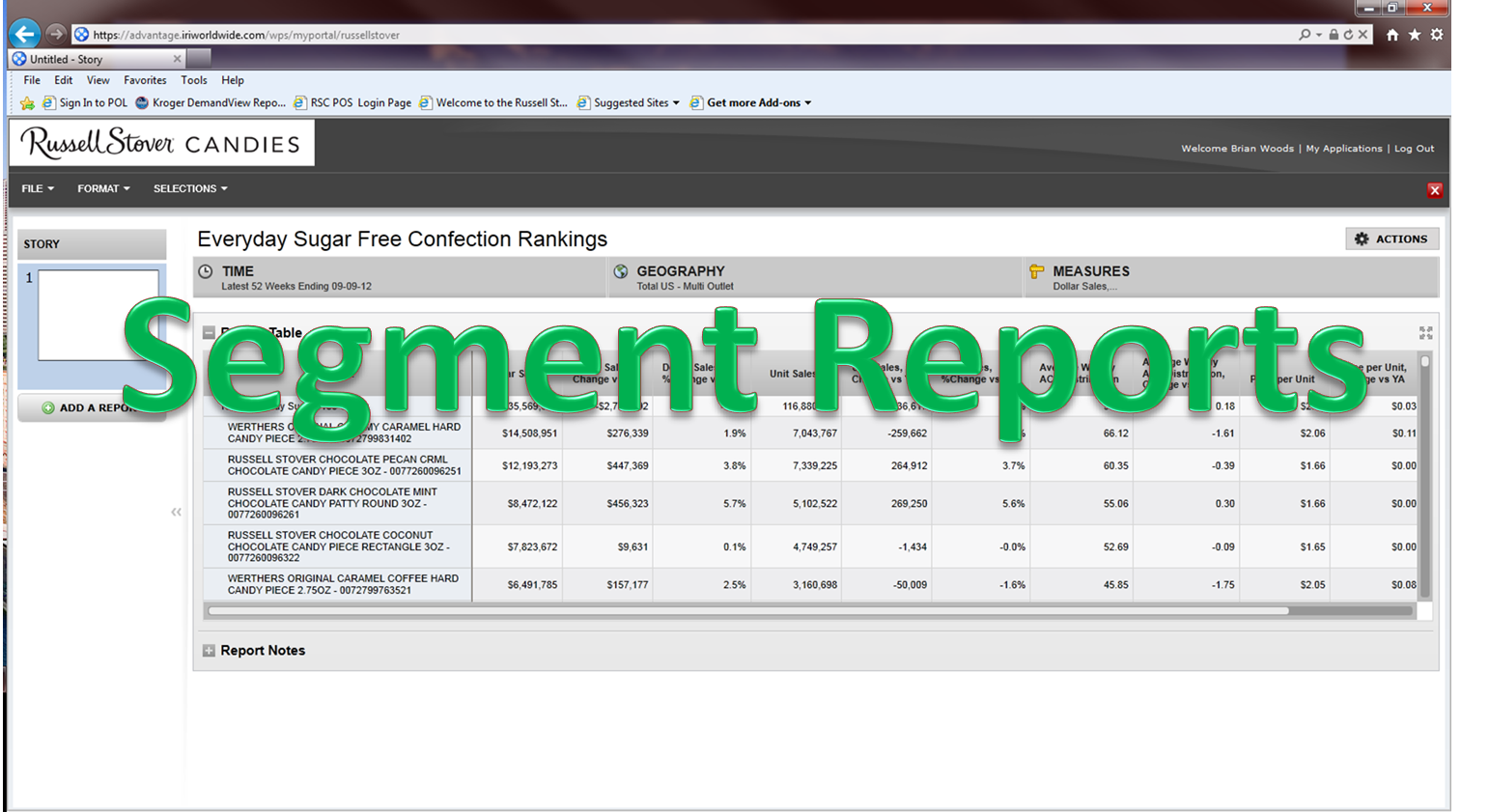Open browser settings gear icon
Image resolution: width=1489 pixels, height=812 pixels.
coord(1437,35)
